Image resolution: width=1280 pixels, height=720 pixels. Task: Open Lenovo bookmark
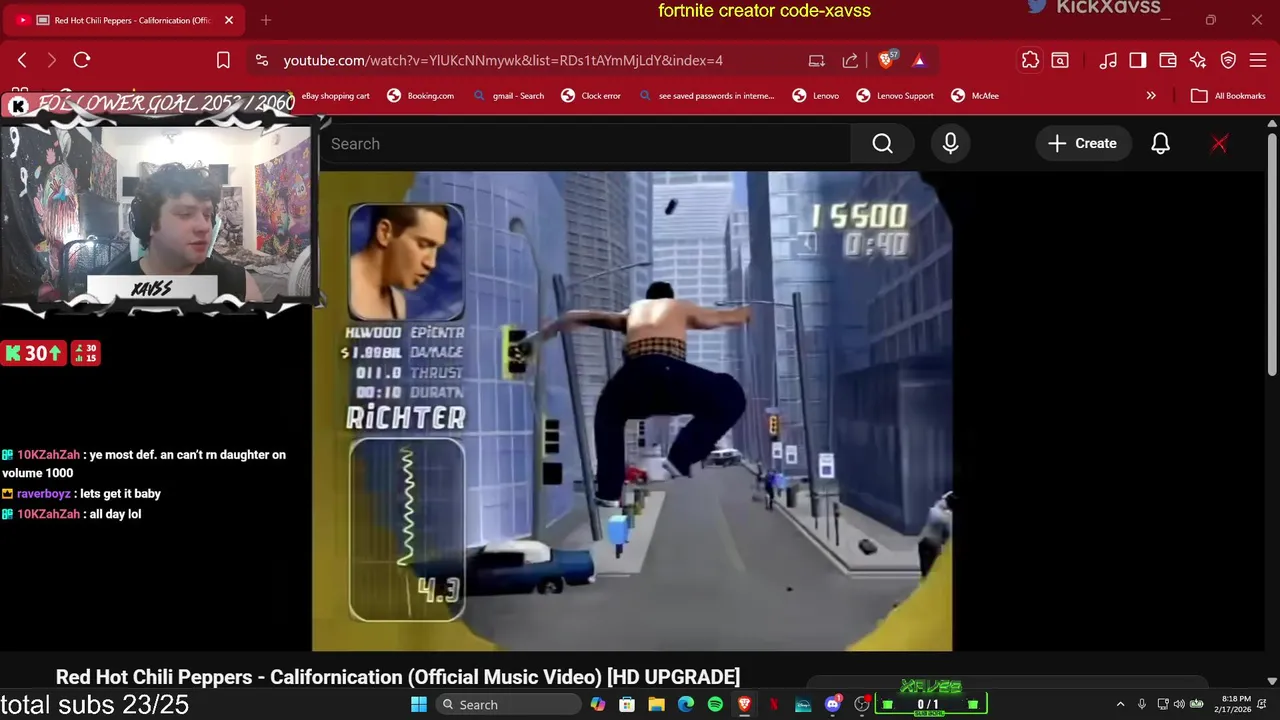pyautogui.click(x=816, y=96)
